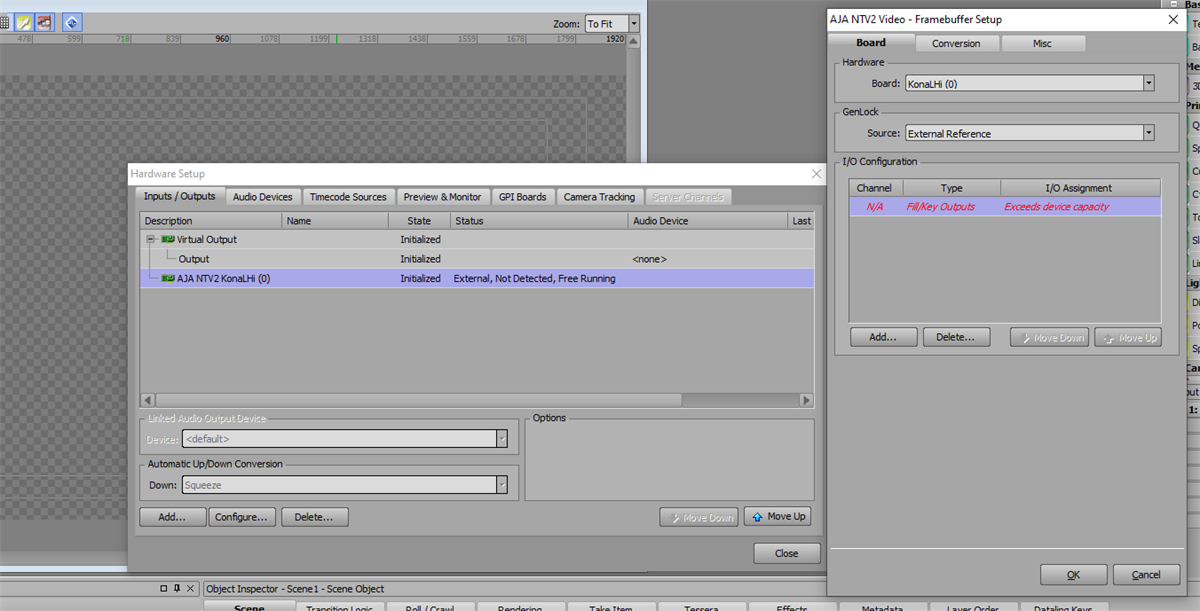The width and height of the screenshot is (1200, 611).
Task: Switch to the Conversion tab
Action: pyautogui.click(x=957, y=43)
